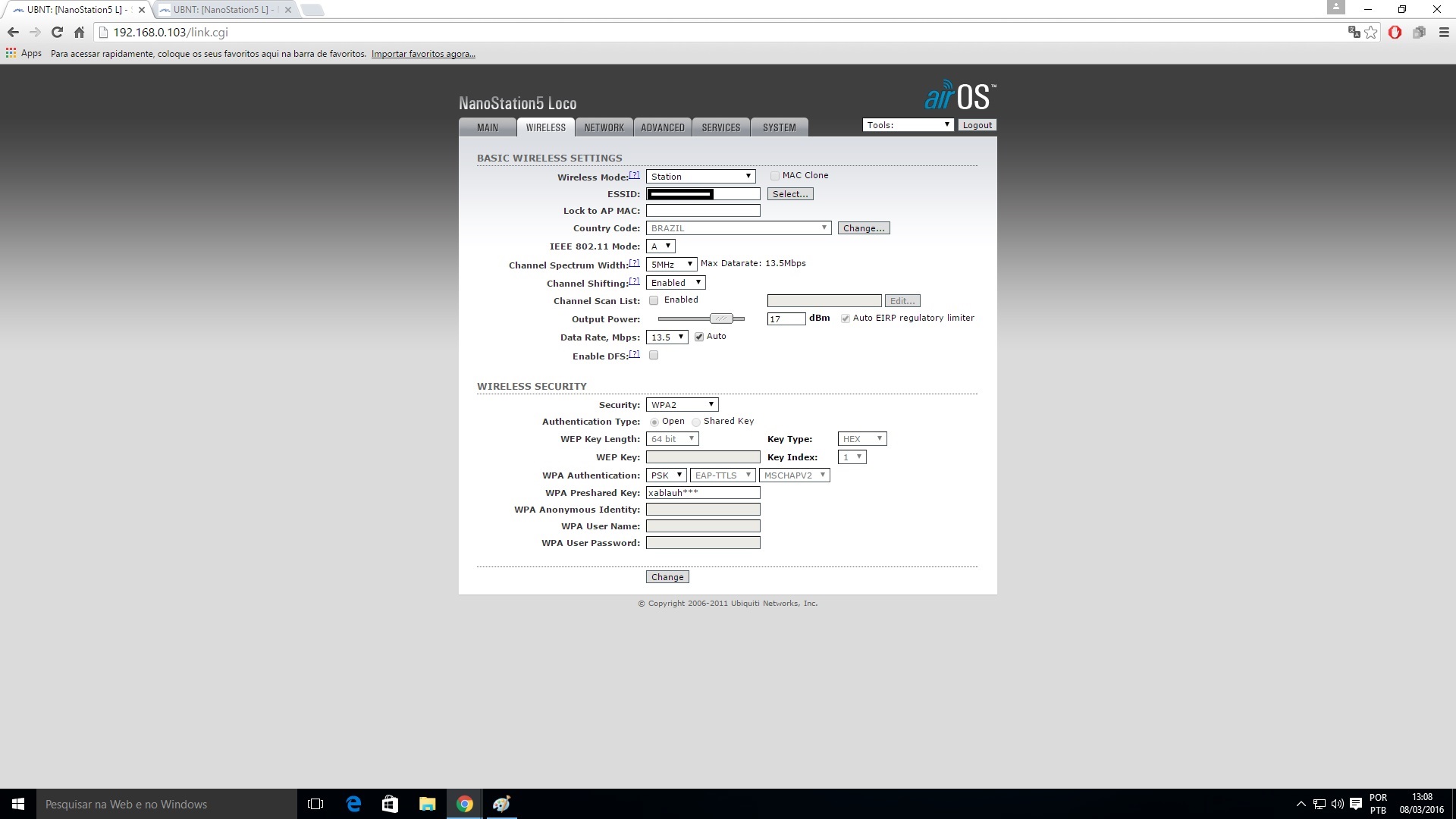Reload the current page

tap(57, 32)
